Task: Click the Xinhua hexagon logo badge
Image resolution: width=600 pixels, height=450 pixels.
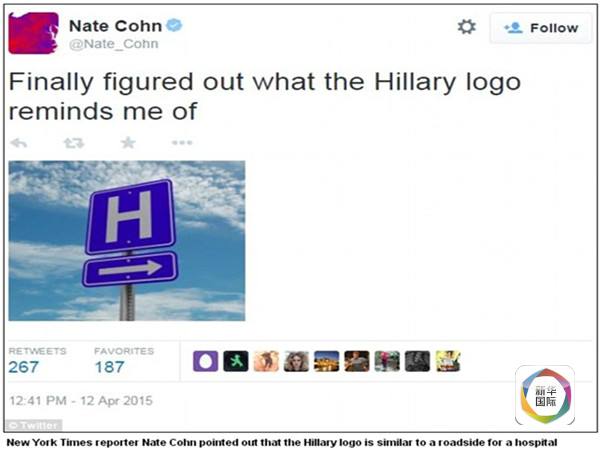Action: pos(545,395)
